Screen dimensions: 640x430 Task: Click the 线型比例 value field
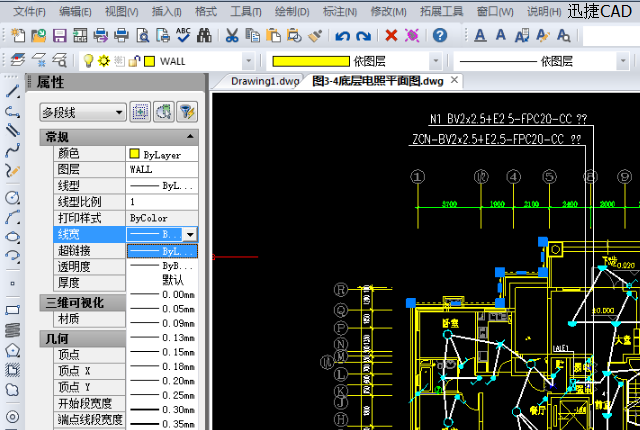(162, 202)
